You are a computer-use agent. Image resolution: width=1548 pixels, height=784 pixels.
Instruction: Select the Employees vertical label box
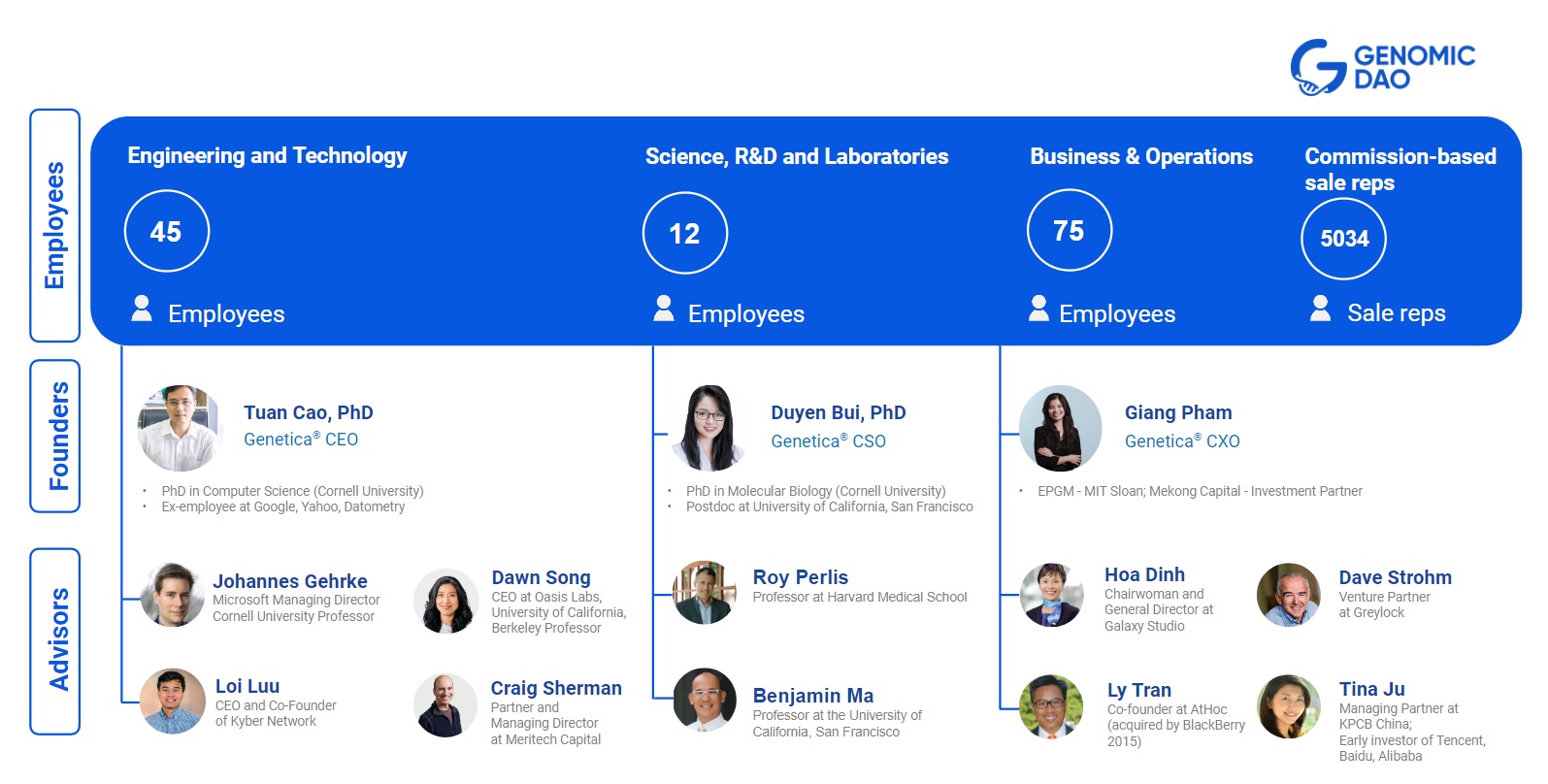pyautogui.click(x=55, y=225)
